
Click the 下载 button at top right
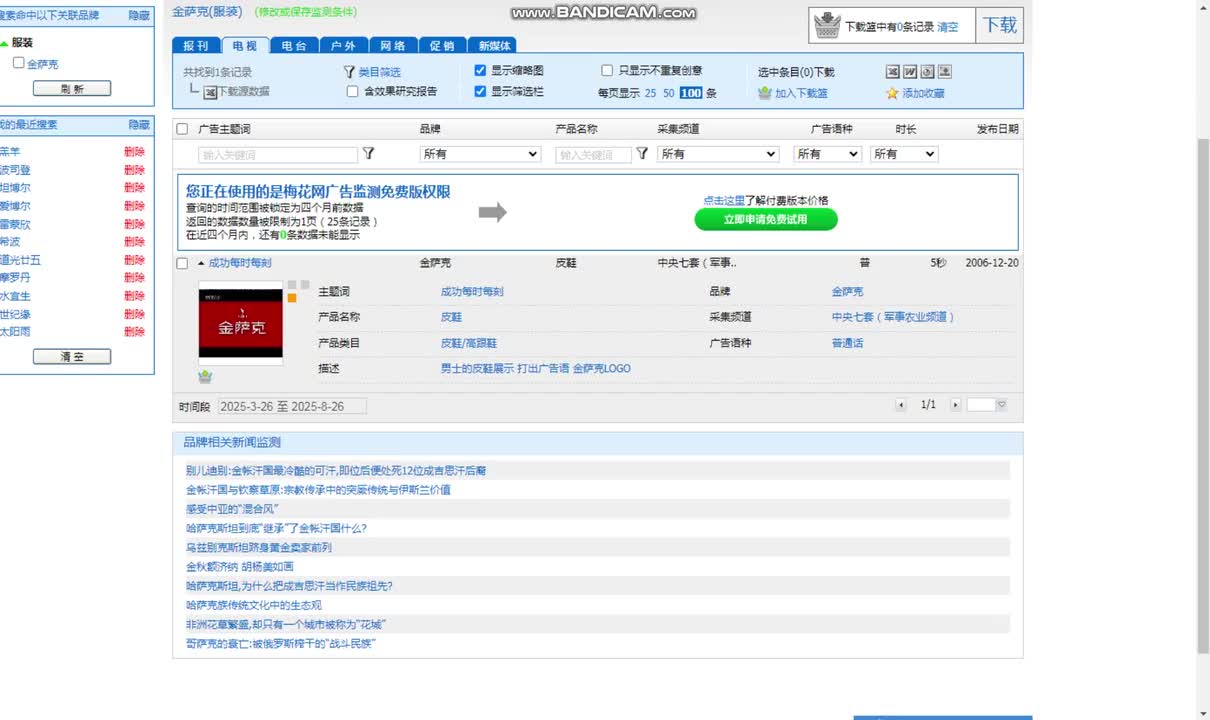(x=1000, y=25)
